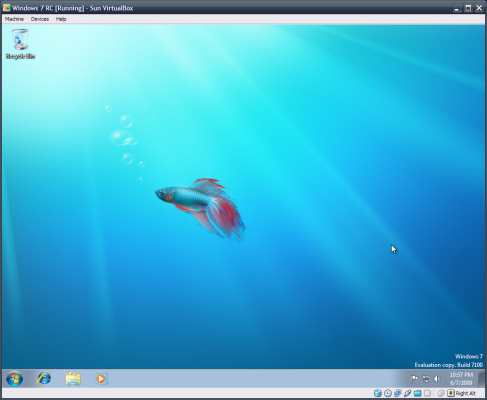Viewport: 487px width, 400px height.
Task: Open Windows Explorer folder taskbar icon
Action: pyautogui.click(x=73, y=379)
